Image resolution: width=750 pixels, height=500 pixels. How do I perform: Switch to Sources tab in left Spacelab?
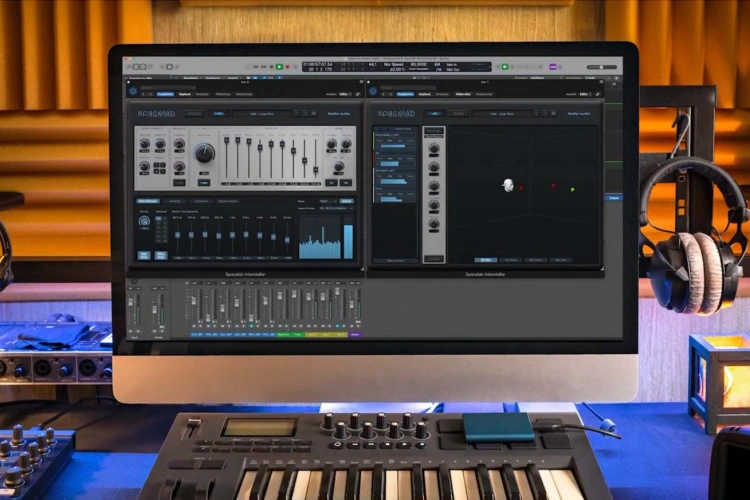point(194,113)
